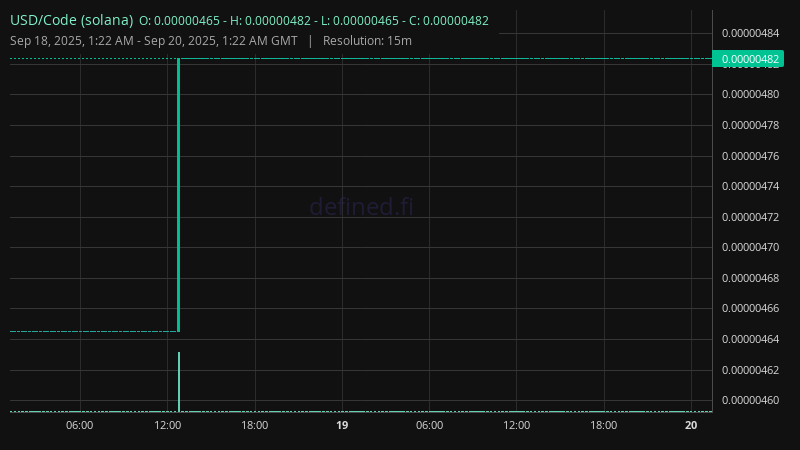Click the 0.00000460 price axis label
Image resolution: width=800 pixels, height=450 pixels.
[751, 401]
